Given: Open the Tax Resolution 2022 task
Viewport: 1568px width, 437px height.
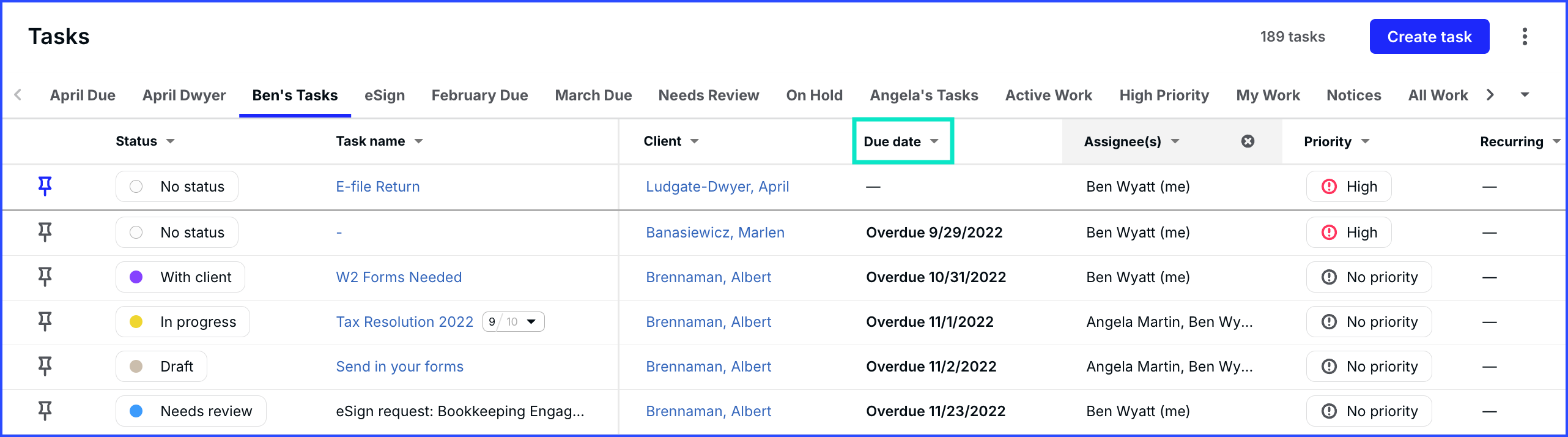Looking at the screenshot, I should 404,321.
